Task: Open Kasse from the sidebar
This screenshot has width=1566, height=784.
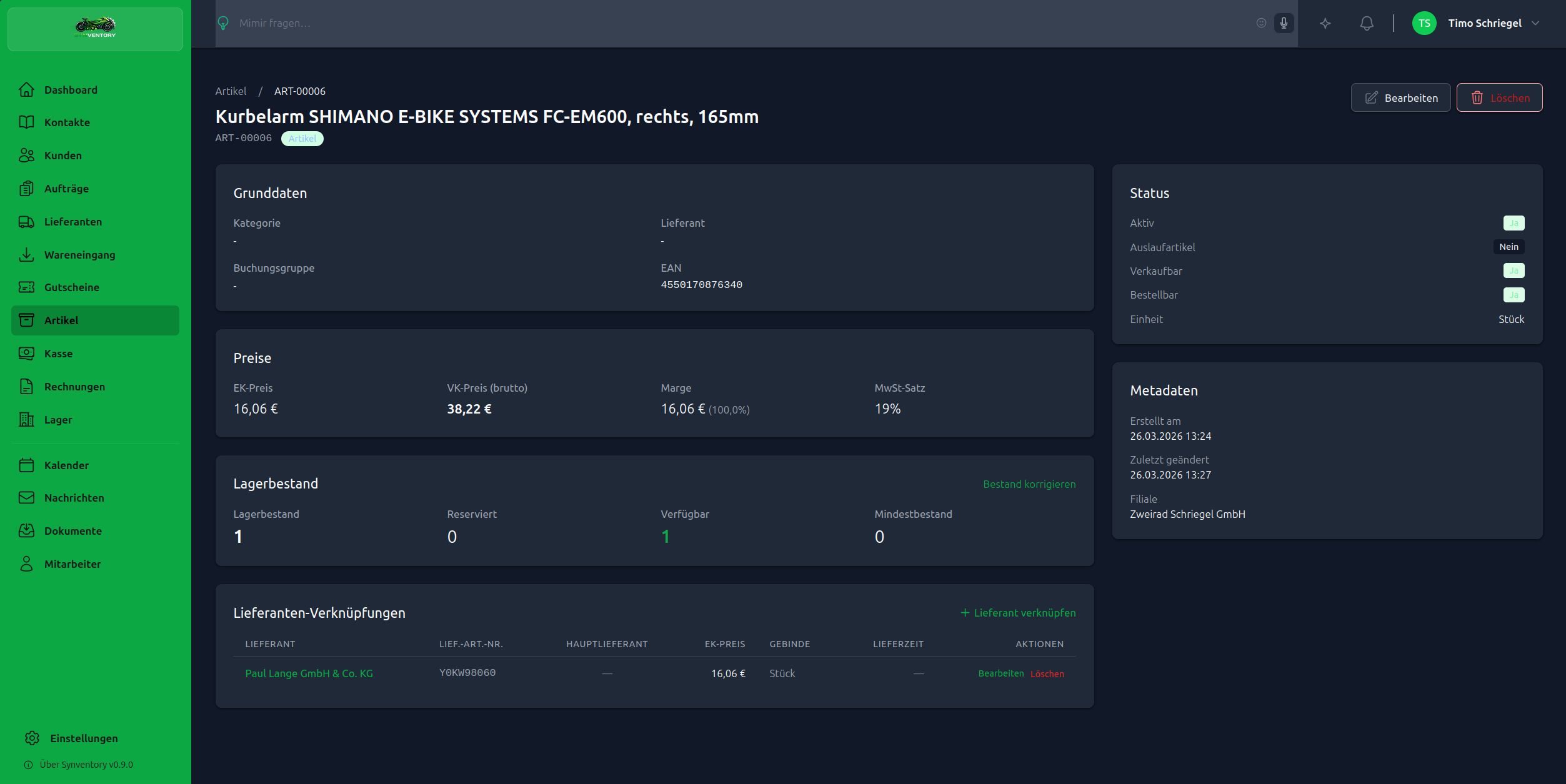Action: coord(58,354)
